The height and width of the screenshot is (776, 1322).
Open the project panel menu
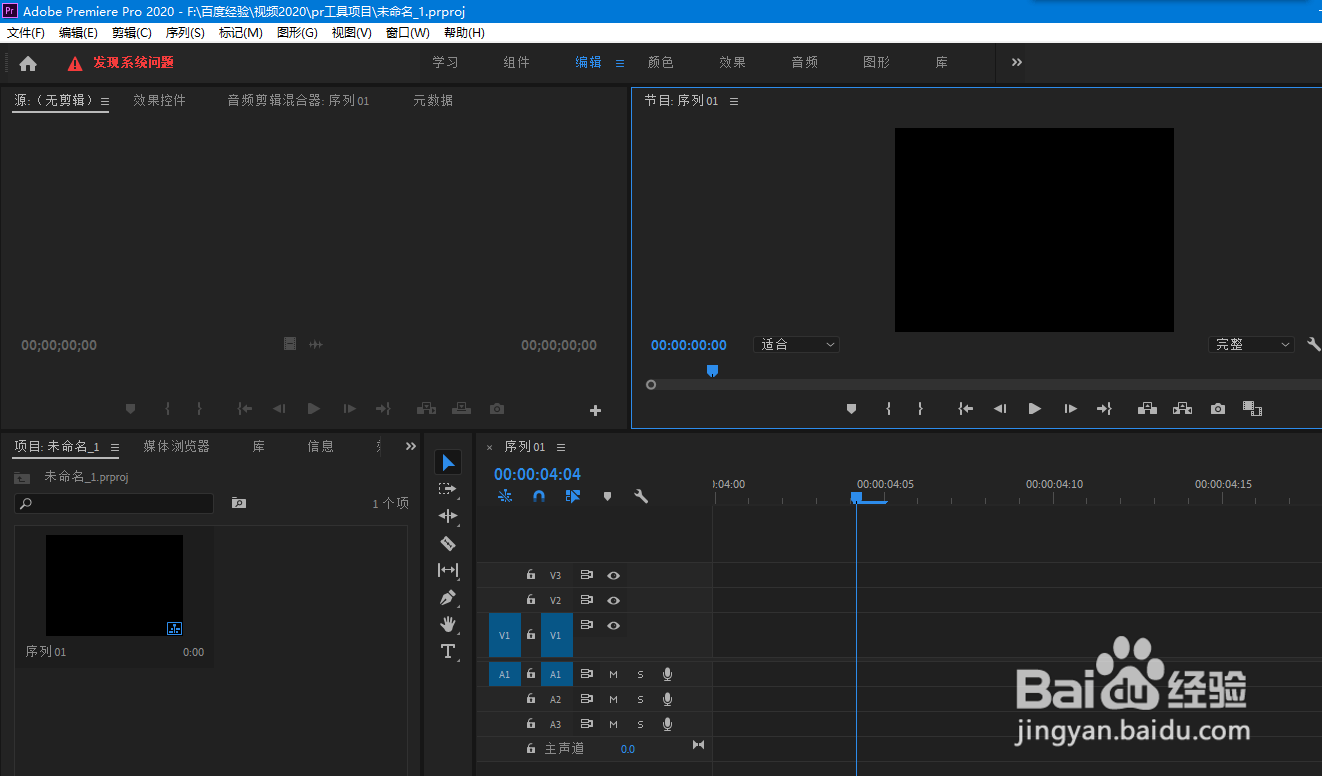pyautogui.click(x=115, y=447)
